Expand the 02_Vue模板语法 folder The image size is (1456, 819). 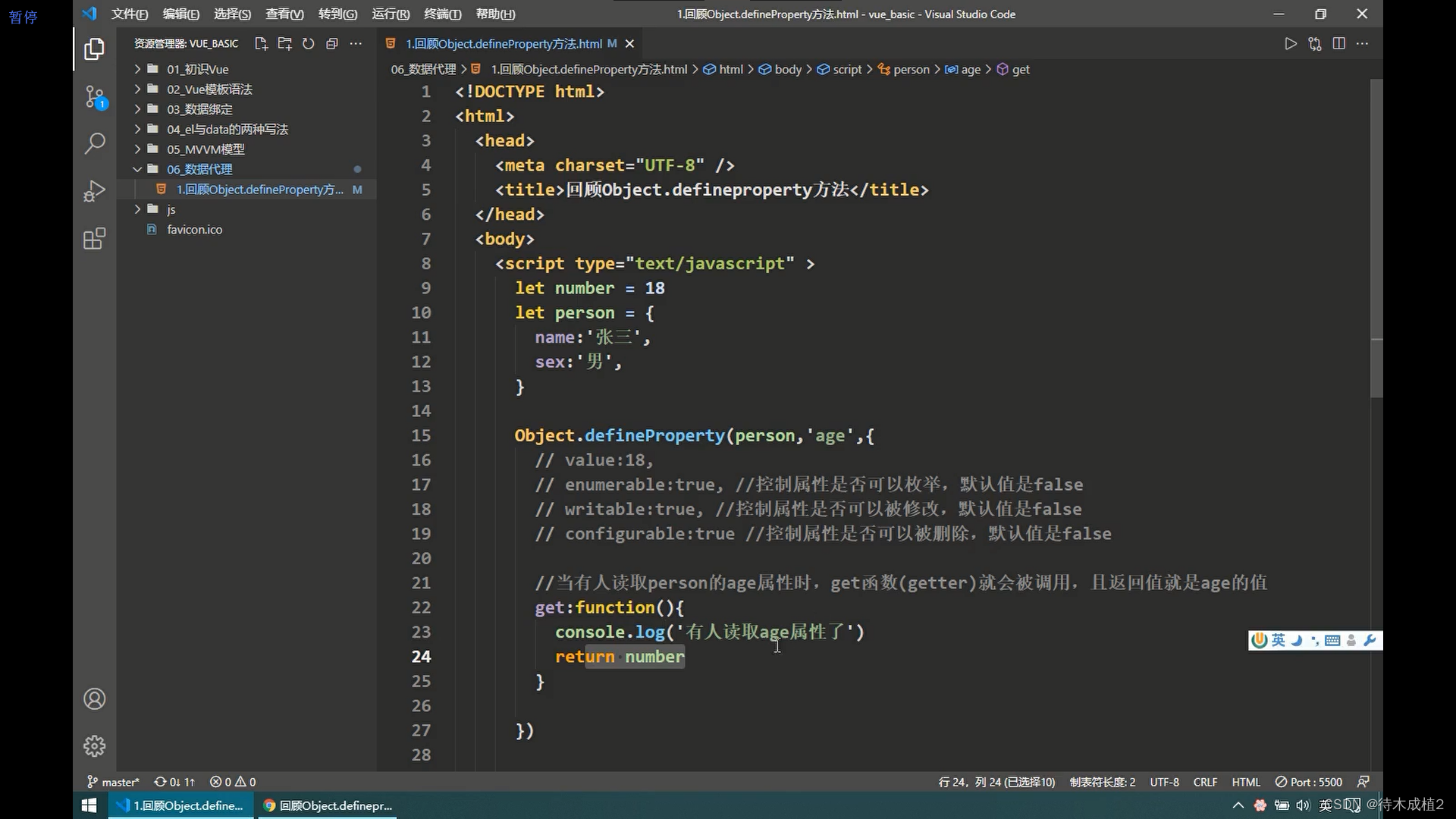pyautogui.click(x=247, y=89)
